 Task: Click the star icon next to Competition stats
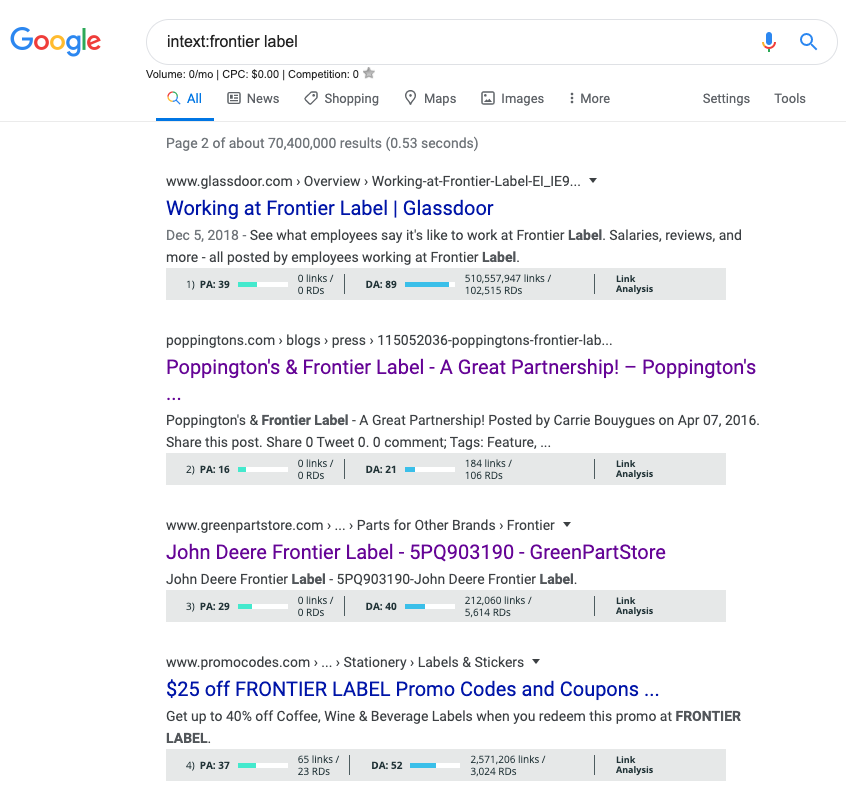tap(368, 73)
